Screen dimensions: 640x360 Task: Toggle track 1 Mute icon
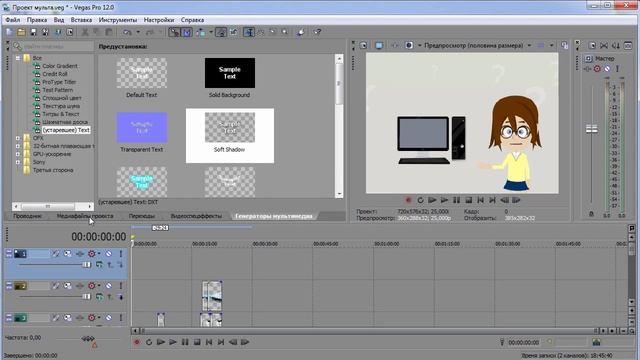[x=109, y=253]
